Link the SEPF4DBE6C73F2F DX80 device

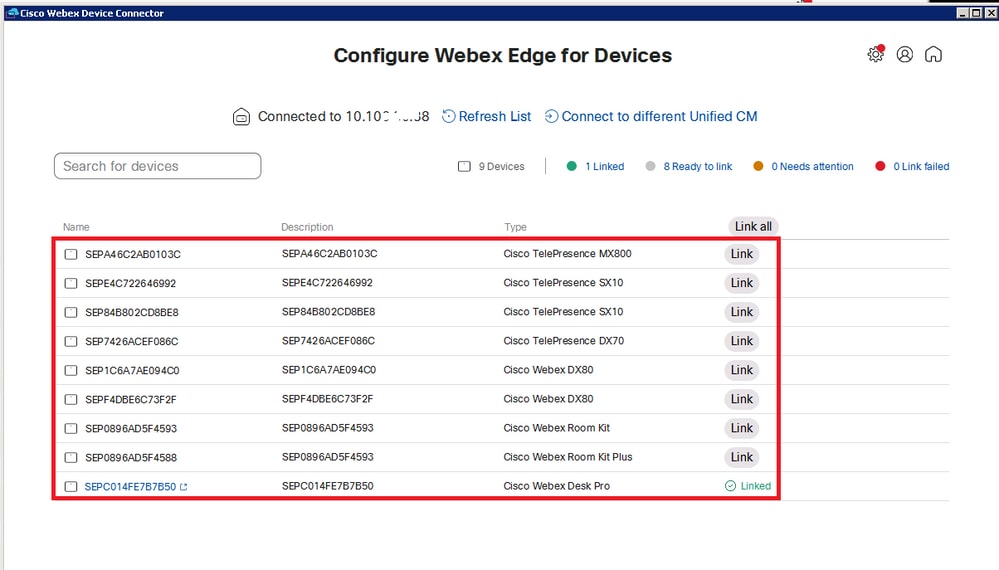point(742,399)
